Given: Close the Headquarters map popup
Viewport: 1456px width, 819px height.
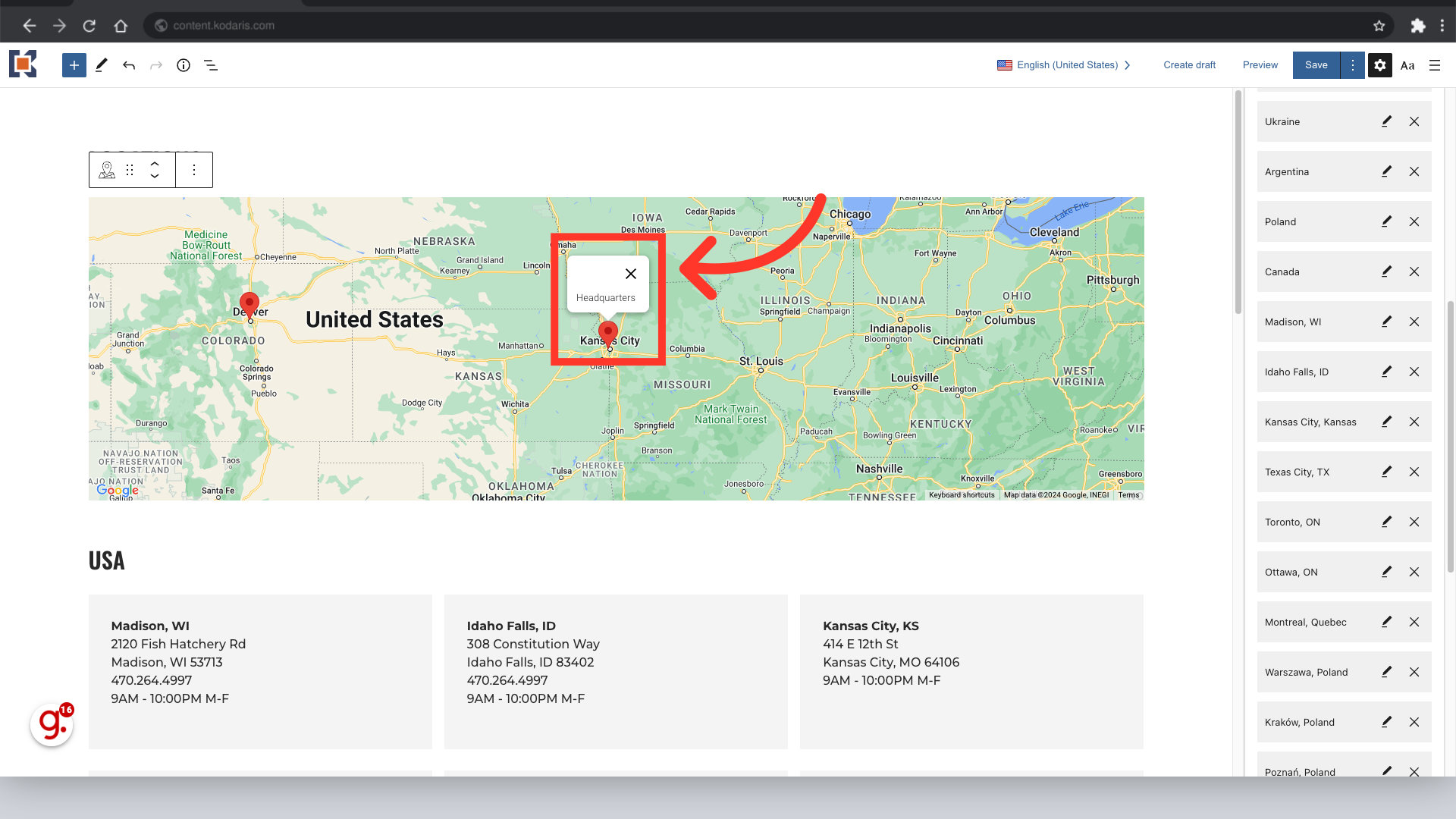Looking at the screenshot, I should pyautogui.click(x=631, y=274).
